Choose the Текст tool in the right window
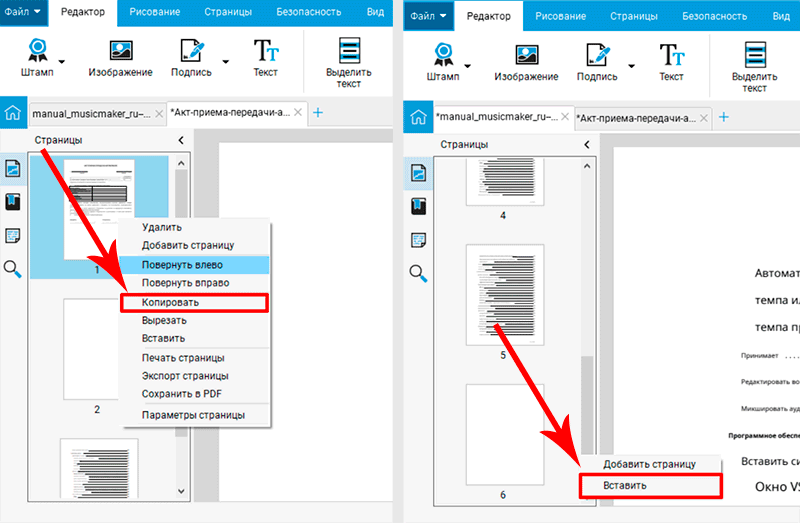Screen dimensions: 800x523 tap(671, 55)
